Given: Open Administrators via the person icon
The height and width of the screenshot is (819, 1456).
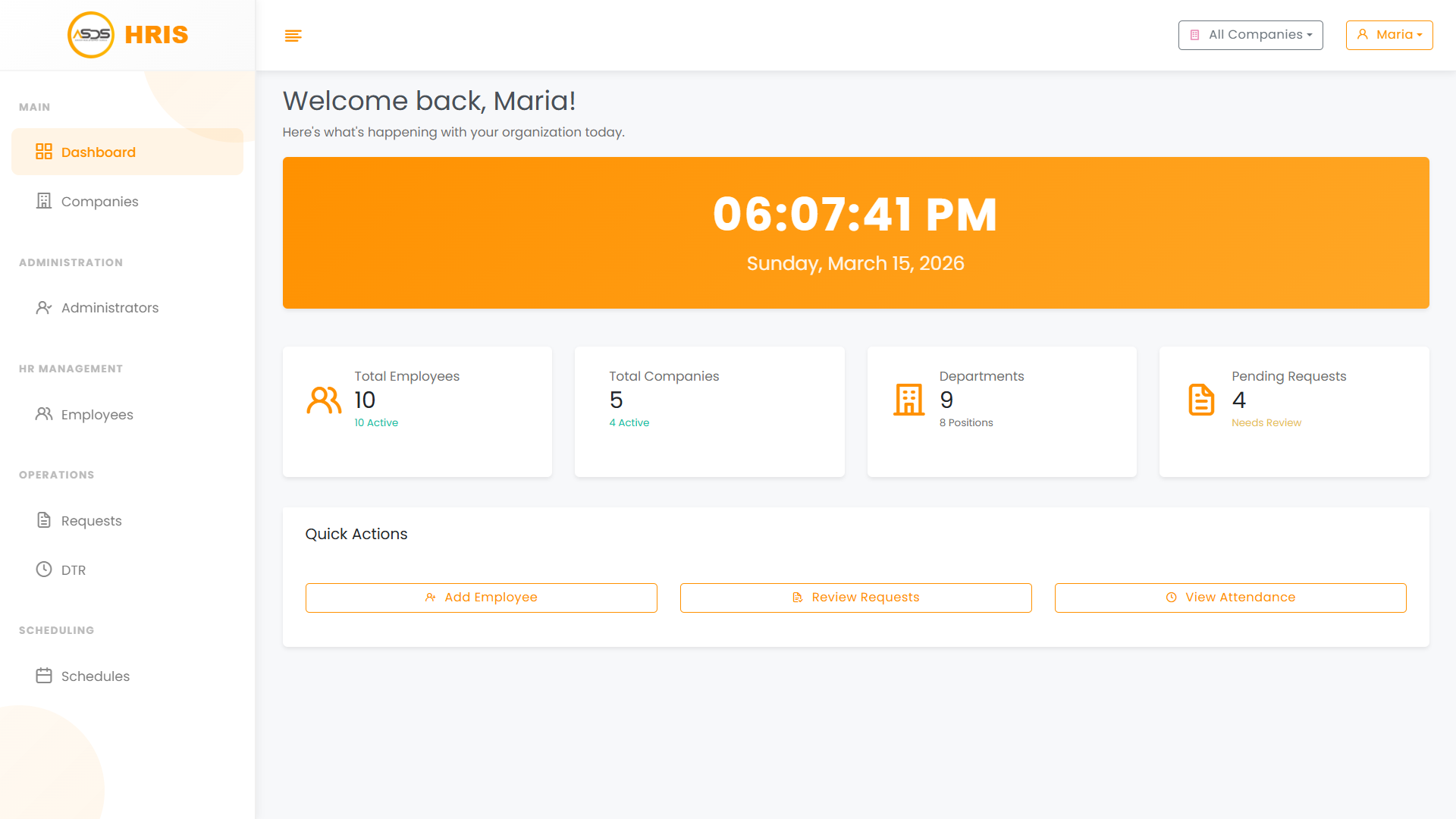Looking at the screenshot, I should click(44, 307).
